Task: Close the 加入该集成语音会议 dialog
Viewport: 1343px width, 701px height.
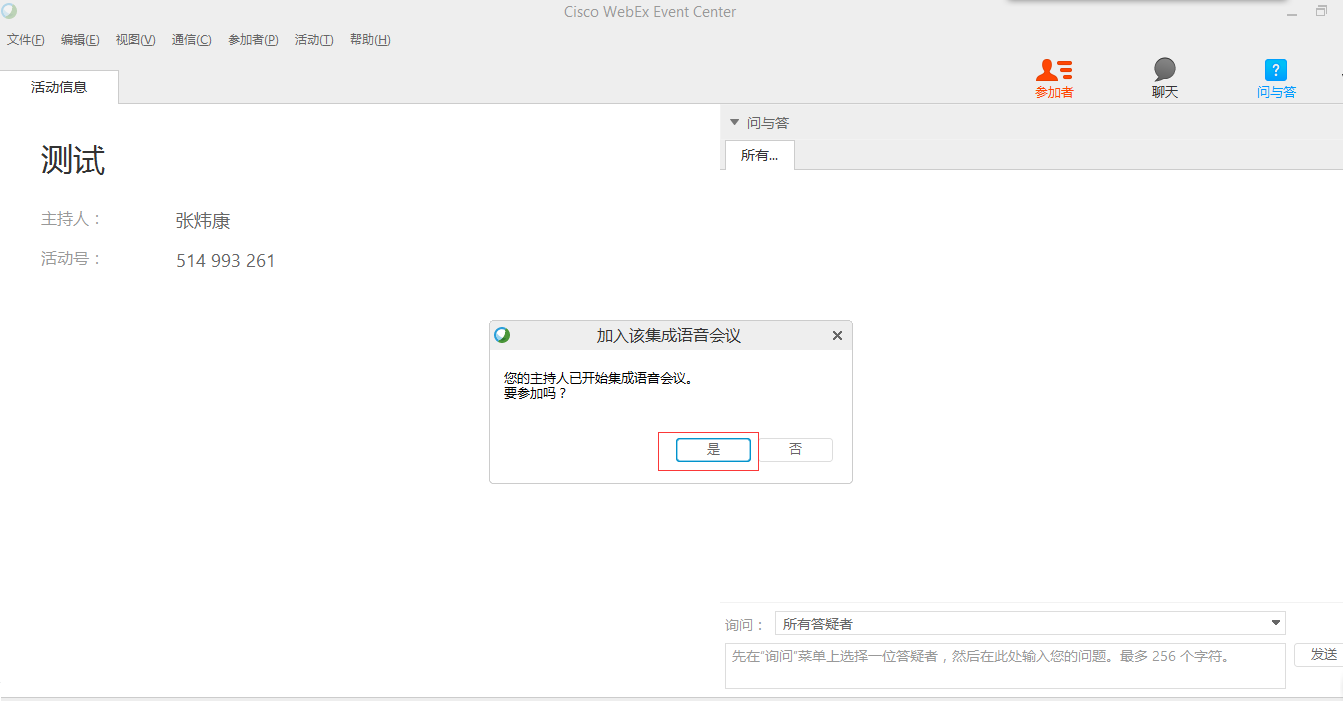Action: coord(837,336)
